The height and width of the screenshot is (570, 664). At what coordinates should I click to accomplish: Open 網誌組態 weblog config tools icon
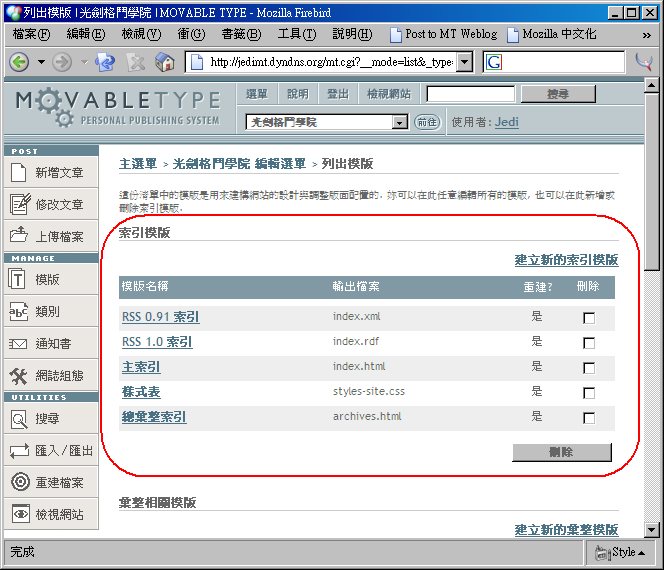[18, 376]
